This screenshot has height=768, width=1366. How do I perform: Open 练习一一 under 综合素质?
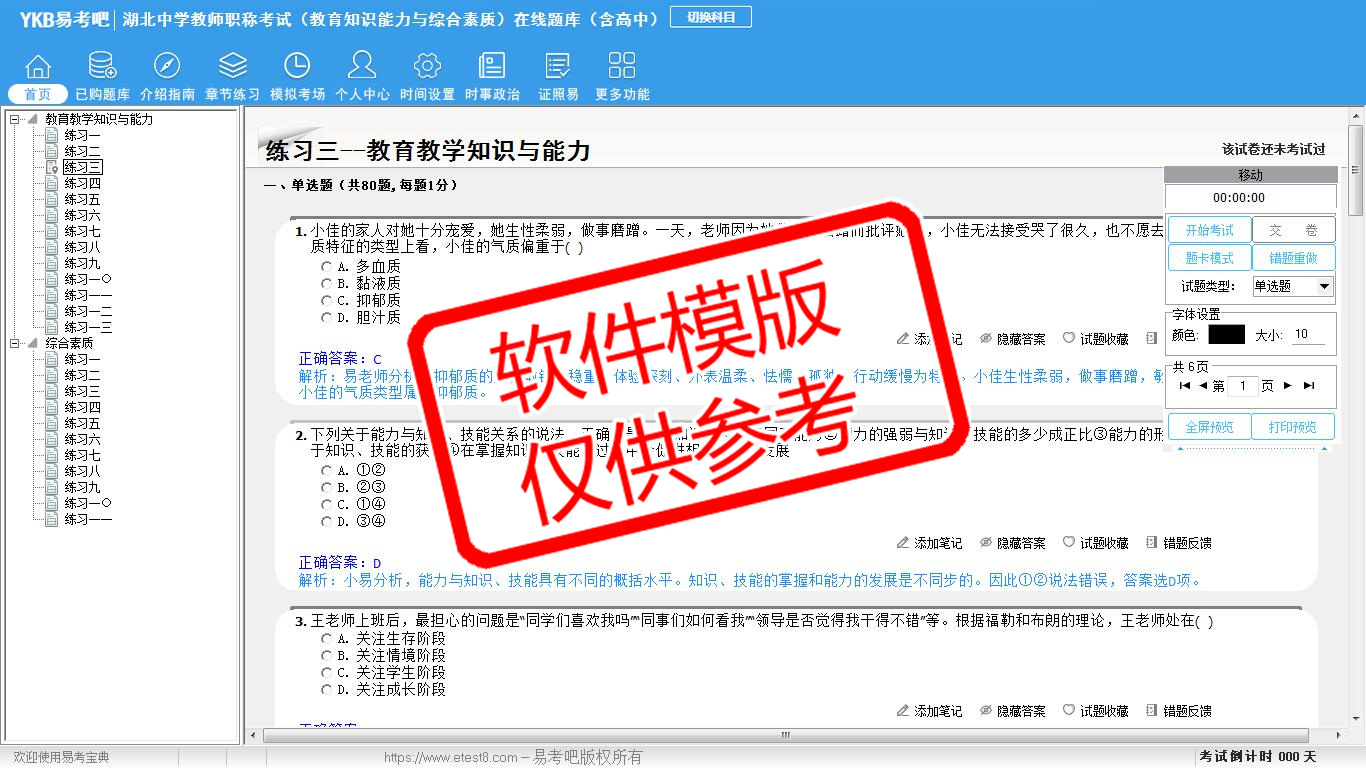click(88, 519)
